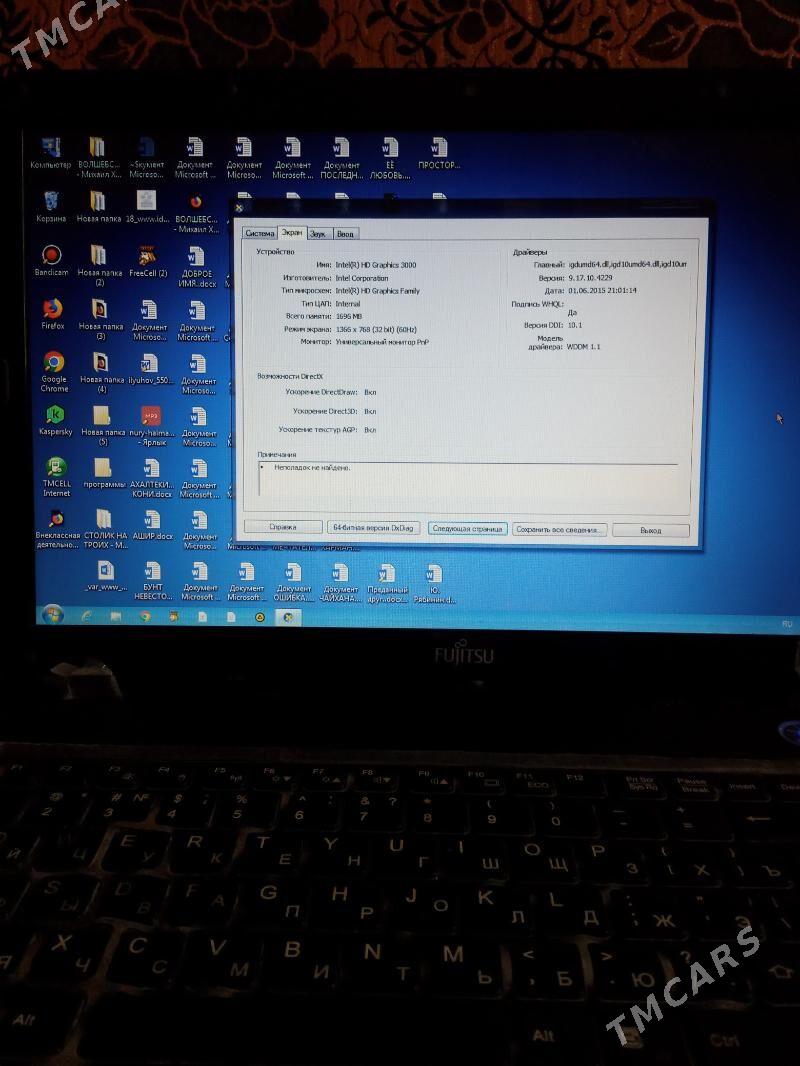The height and width of the screenshot is (1066, 800).
Task: Click the Справка help button
Action: [x=284, y=528]
